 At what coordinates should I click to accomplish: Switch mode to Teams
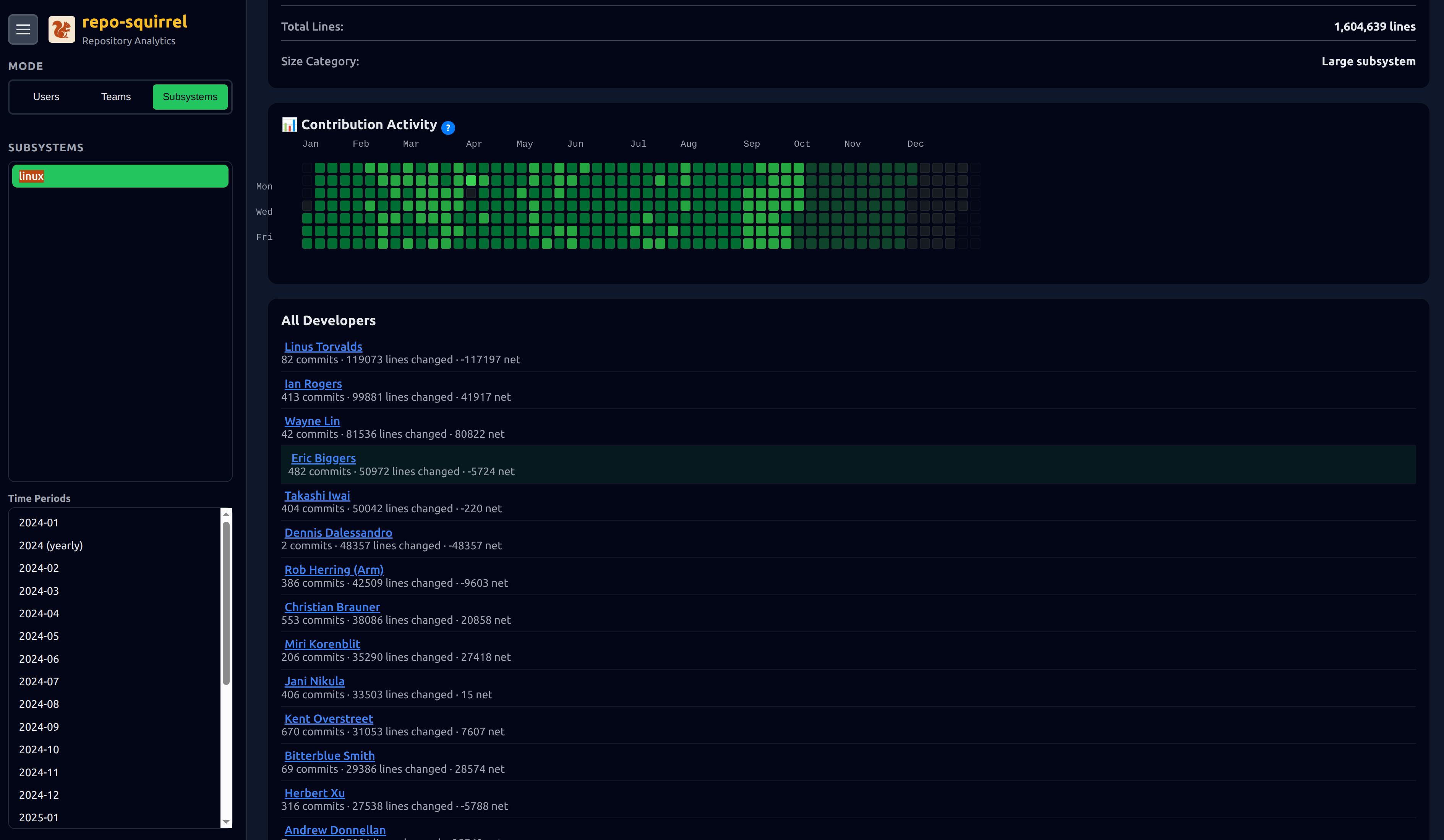click(116, 97)
